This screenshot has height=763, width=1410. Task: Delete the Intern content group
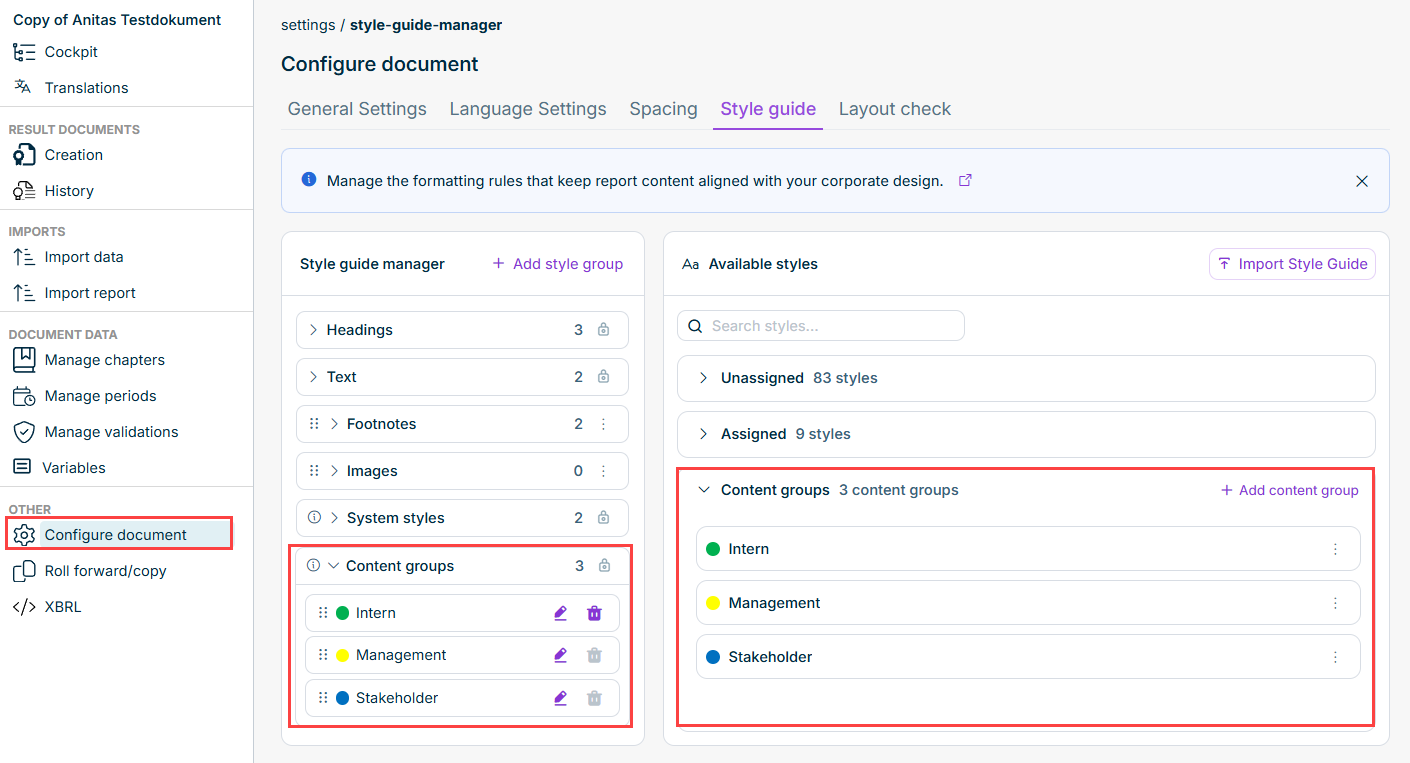pyautogui.click(x=594, y=613)
